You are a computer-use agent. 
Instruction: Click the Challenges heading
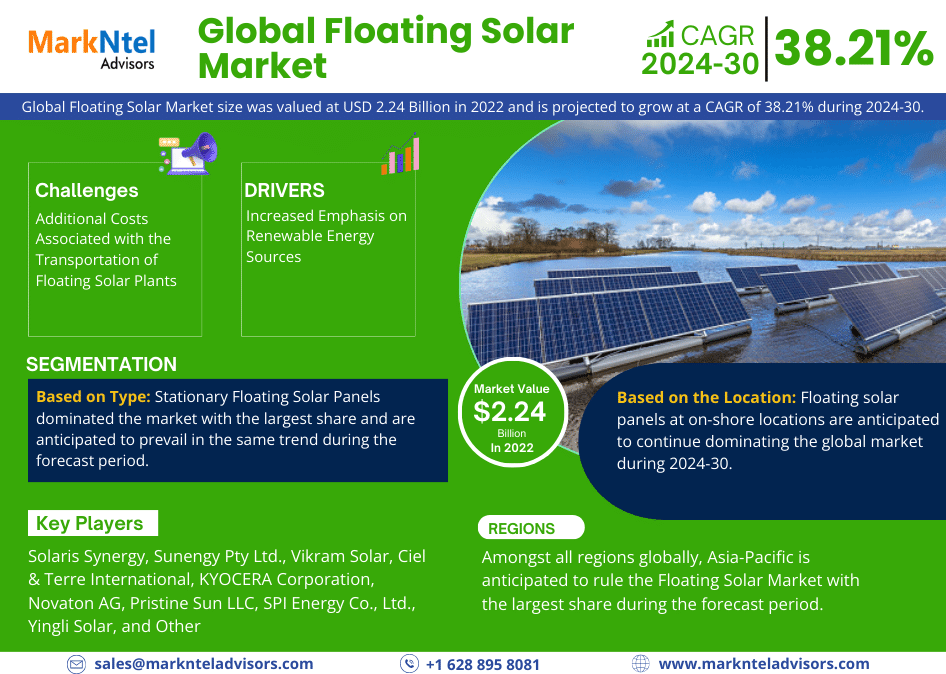[x=87, y=191]
